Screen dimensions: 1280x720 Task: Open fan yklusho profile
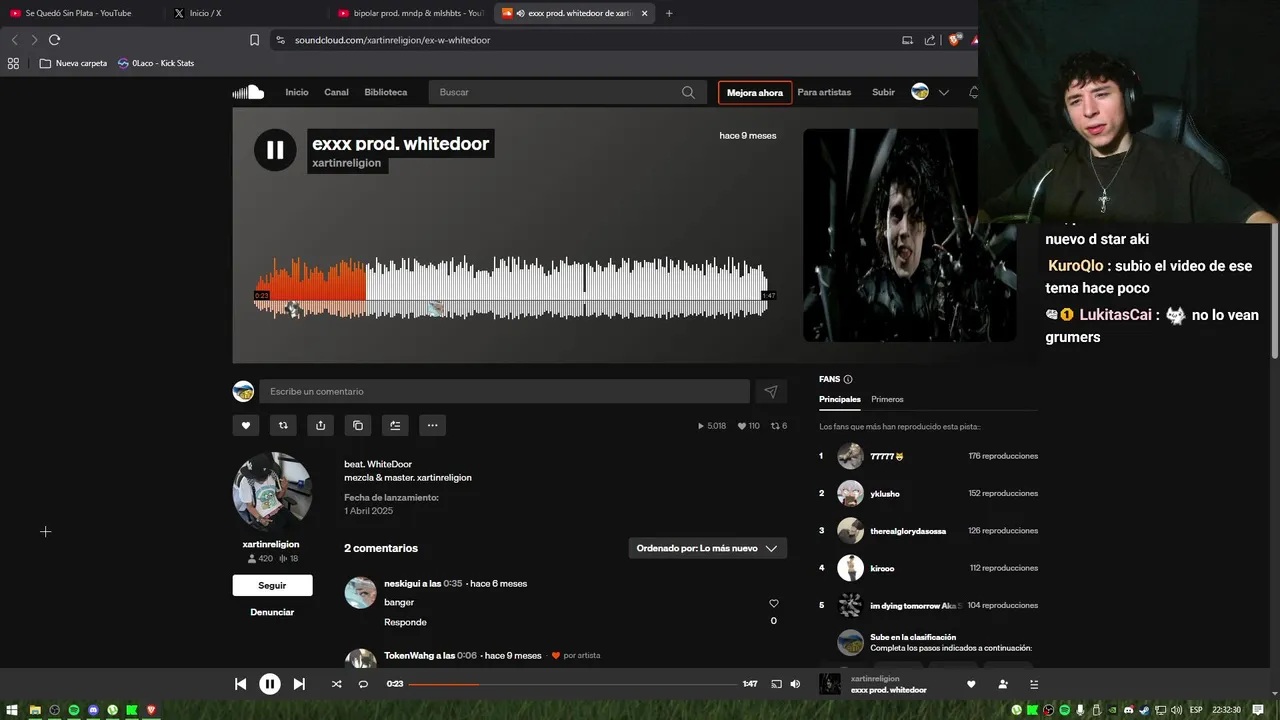(x=885, y=493)
